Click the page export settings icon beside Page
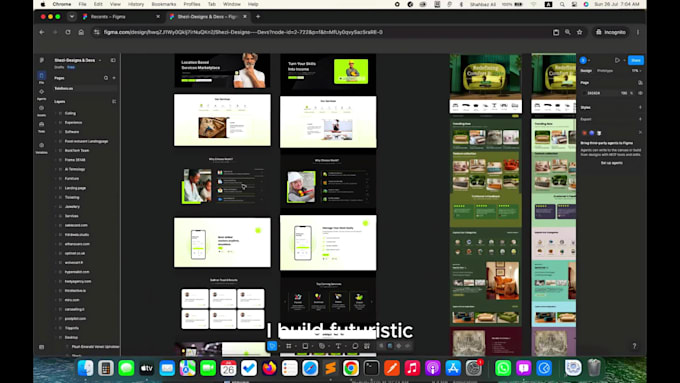 point(640,82)
